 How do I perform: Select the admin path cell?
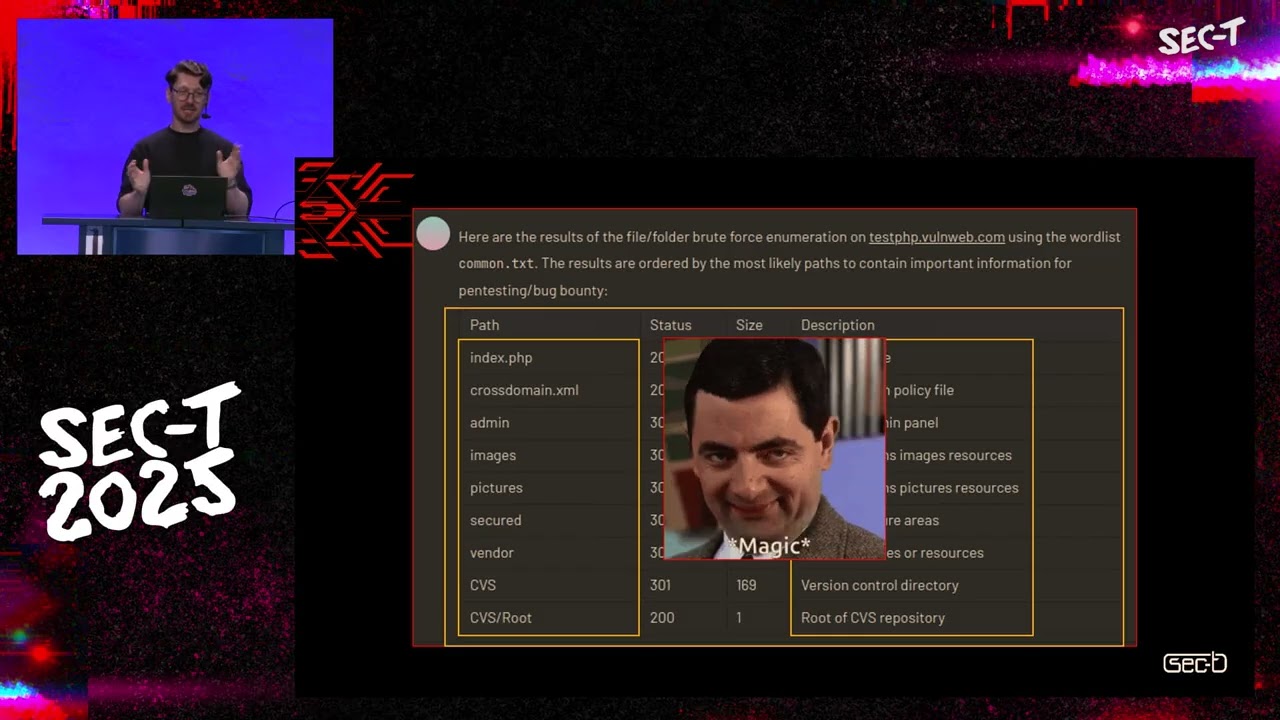pyautogui.click(x=490, y=423)
